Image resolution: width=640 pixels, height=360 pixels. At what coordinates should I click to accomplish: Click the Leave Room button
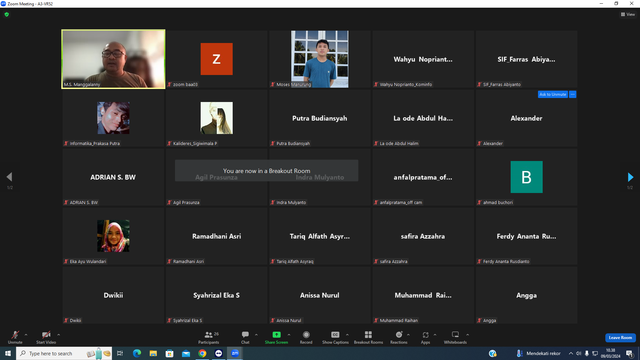click(620, 338)
